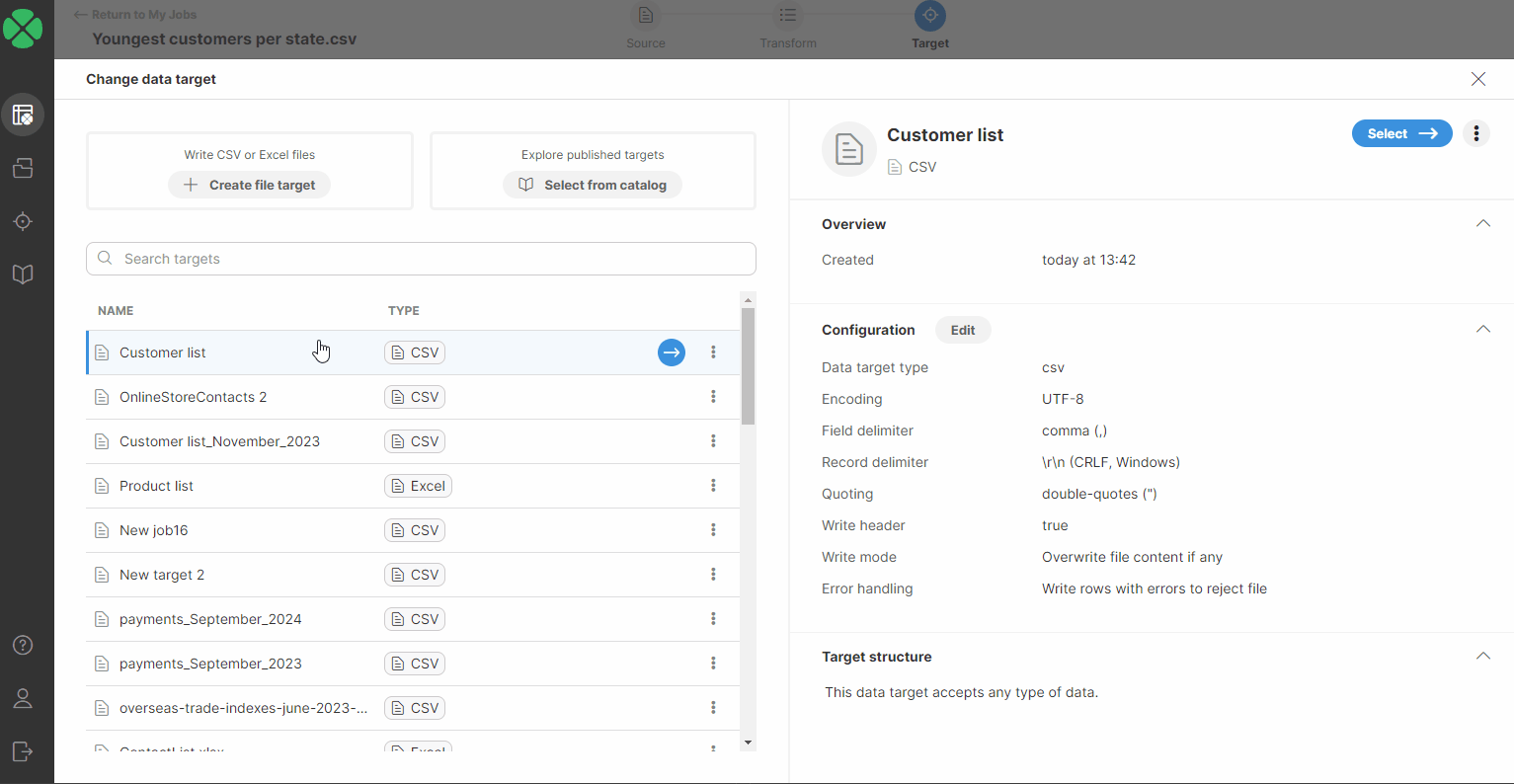The height and width of the screenshot is (784, 1514).
Task: Open the catalog book icon in sidebar
Action: click(x=23, y=274)
